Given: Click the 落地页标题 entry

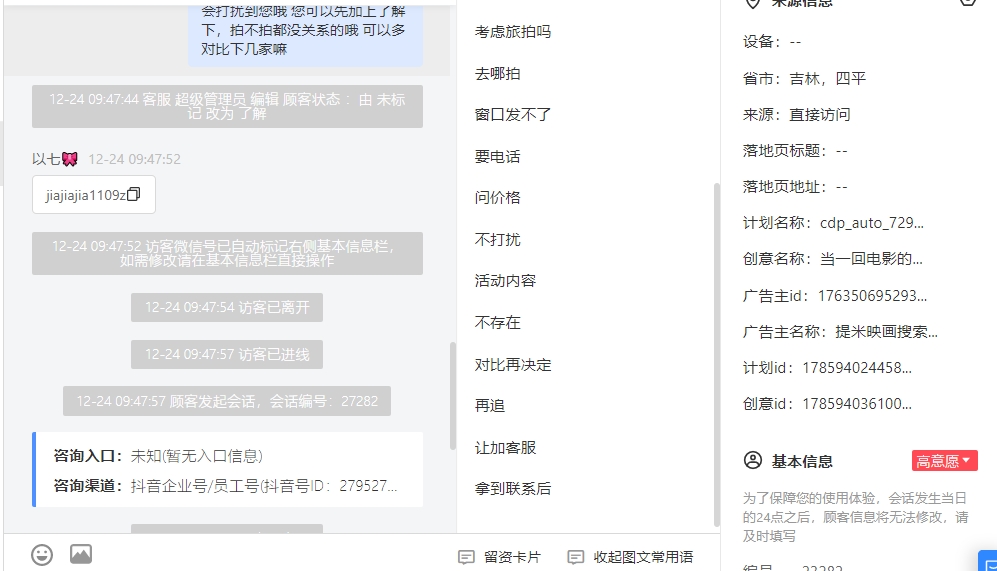Looking at the screenshot, I should [x=795, y=151].
